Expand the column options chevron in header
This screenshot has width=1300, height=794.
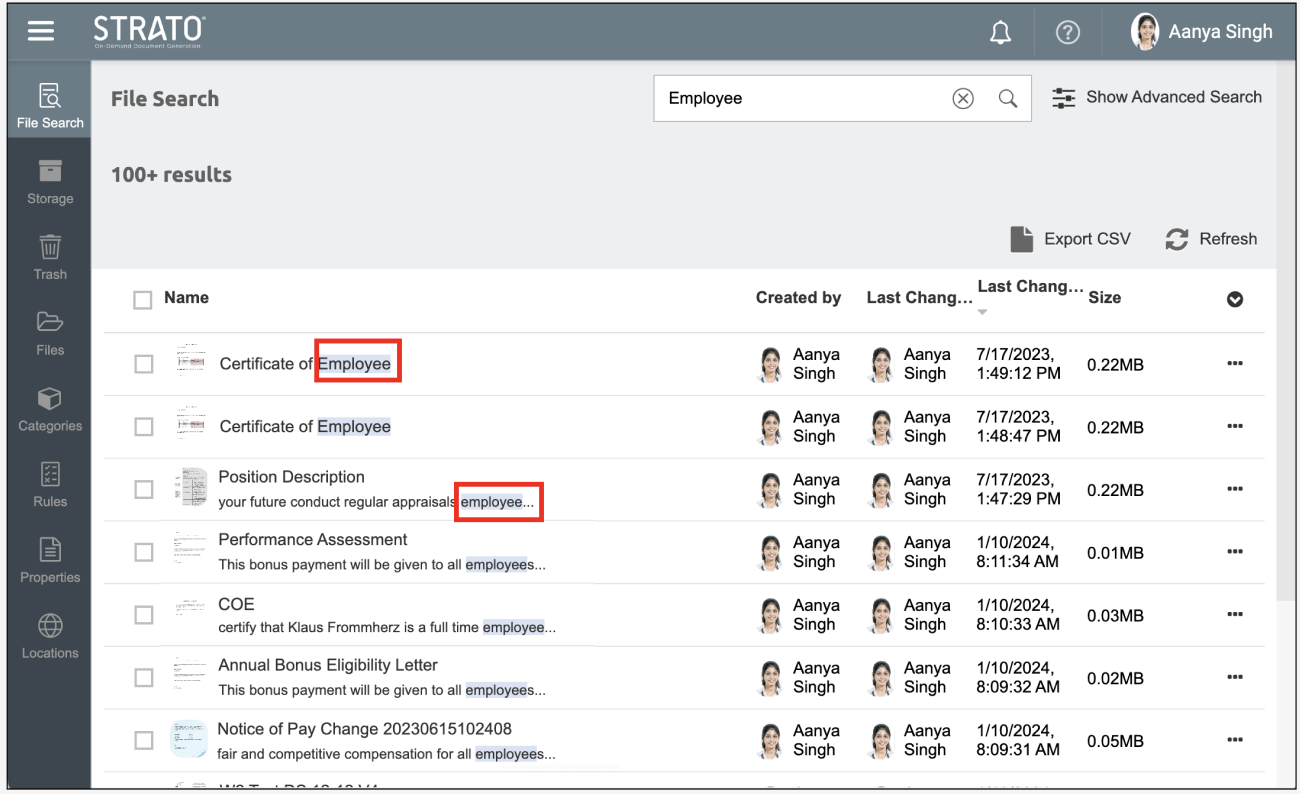(x=1235, y=299)
